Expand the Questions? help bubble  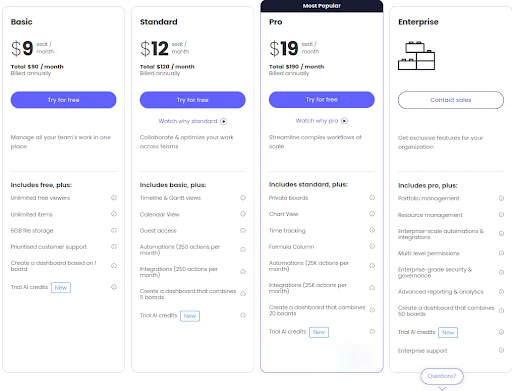point(442,376)
